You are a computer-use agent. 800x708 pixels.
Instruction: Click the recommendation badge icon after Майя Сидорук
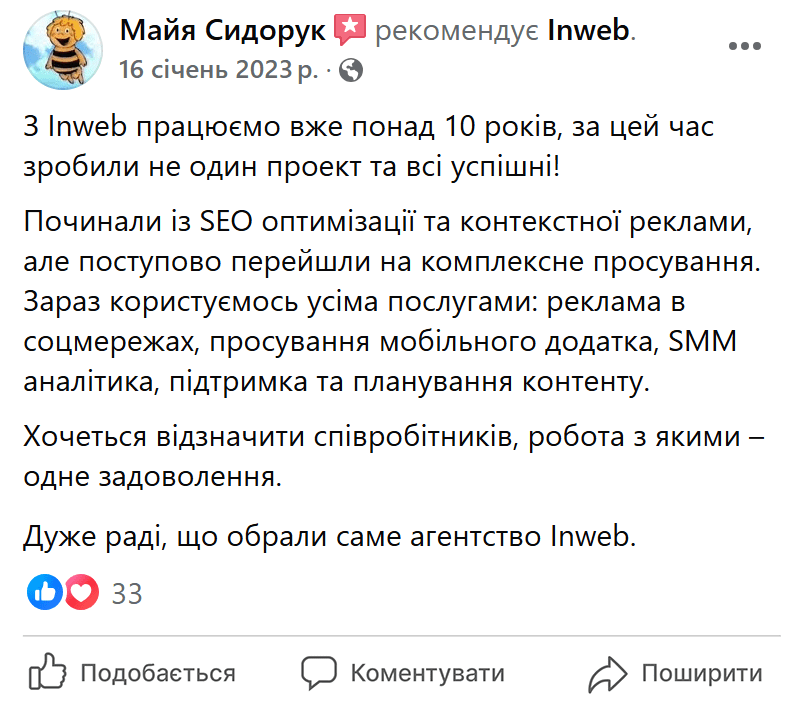pyautogui.click(x=350, y=28)
